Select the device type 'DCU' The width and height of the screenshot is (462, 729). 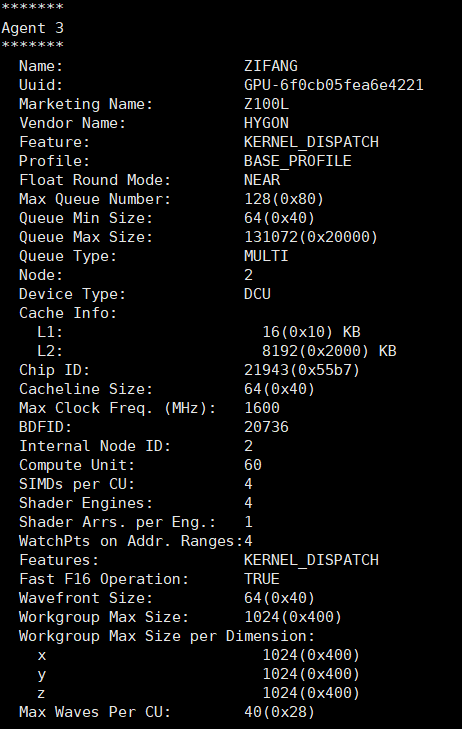[x=257, y=294]
